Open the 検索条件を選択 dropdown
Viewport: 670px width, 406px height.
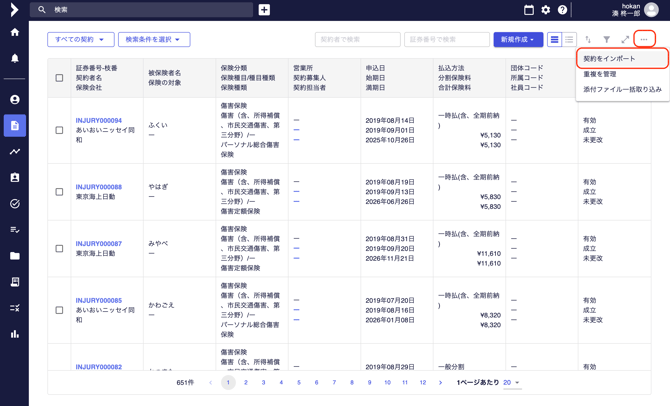click(154, 40)
